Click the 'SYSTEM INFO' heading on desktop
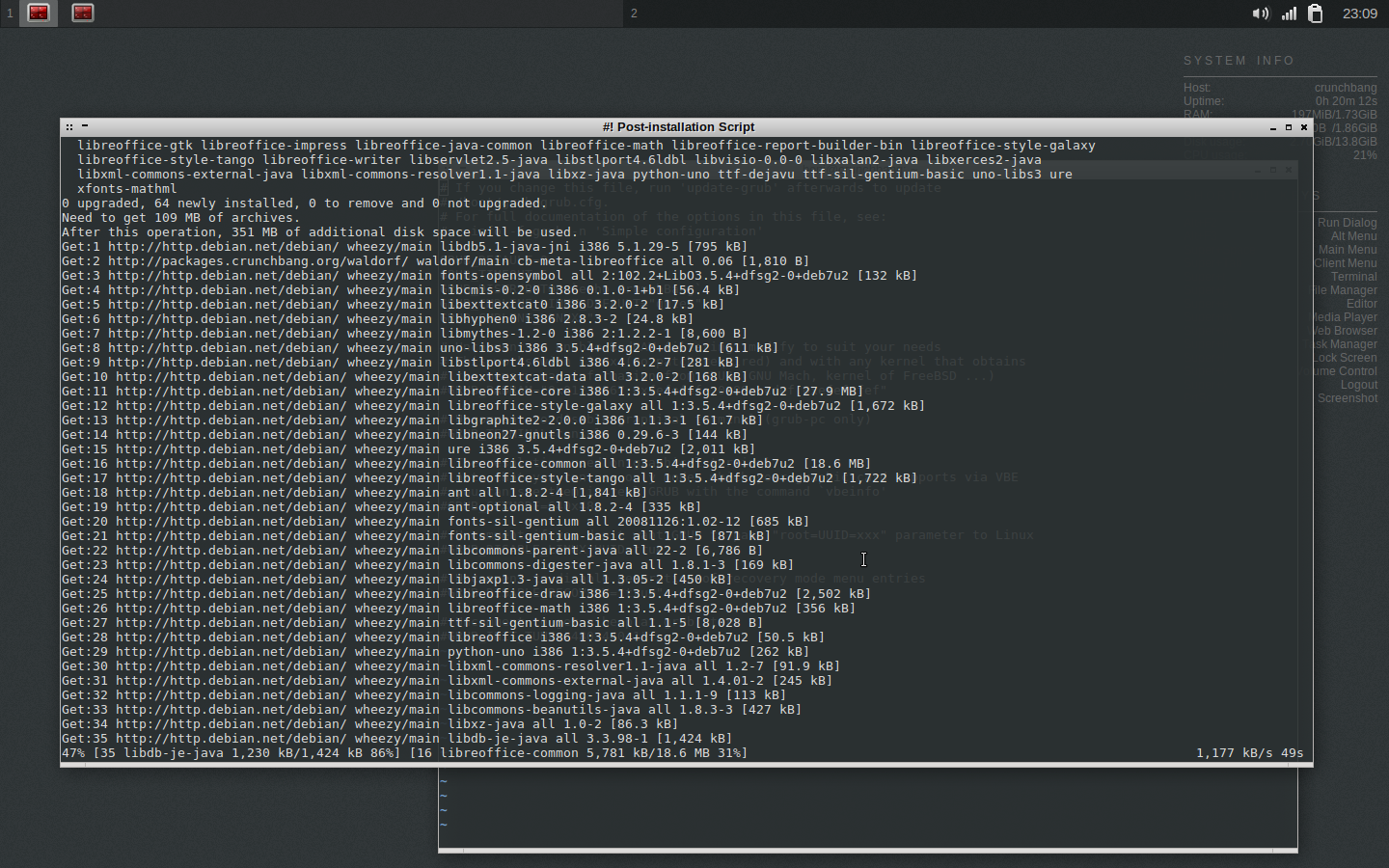 (1239, 60)
